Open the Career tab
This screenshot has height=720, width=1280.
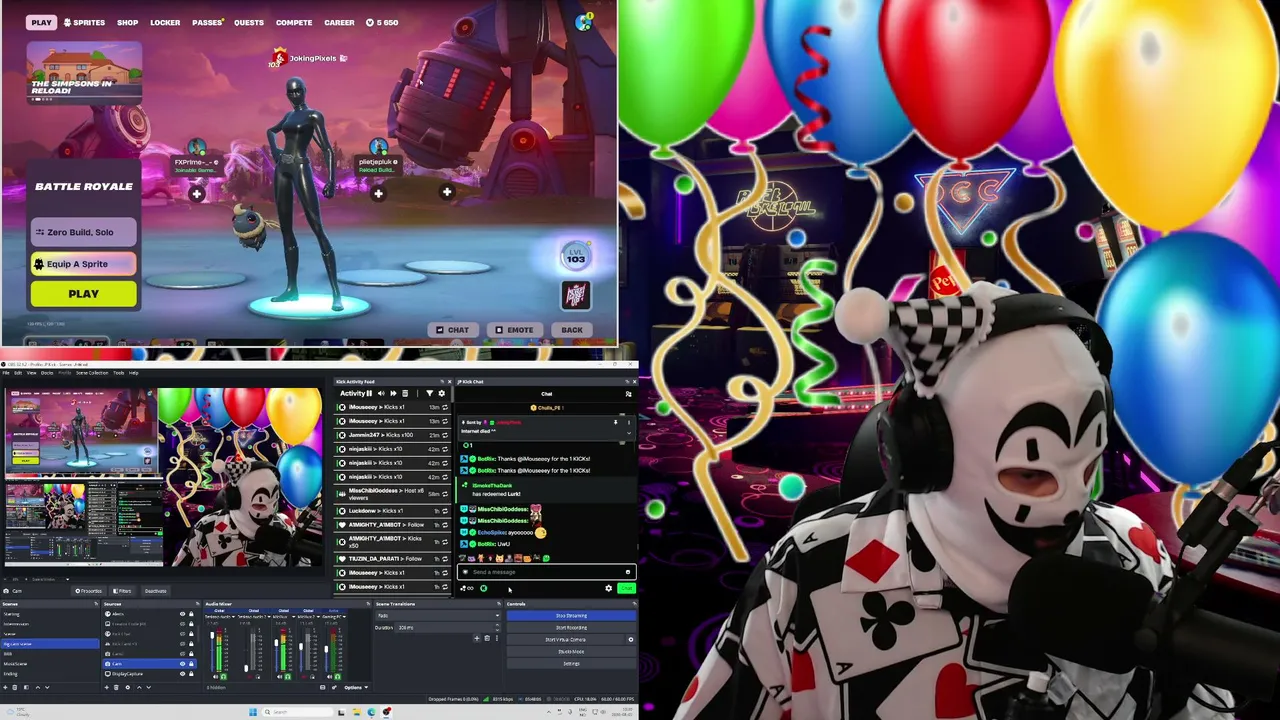coord(339,22)
